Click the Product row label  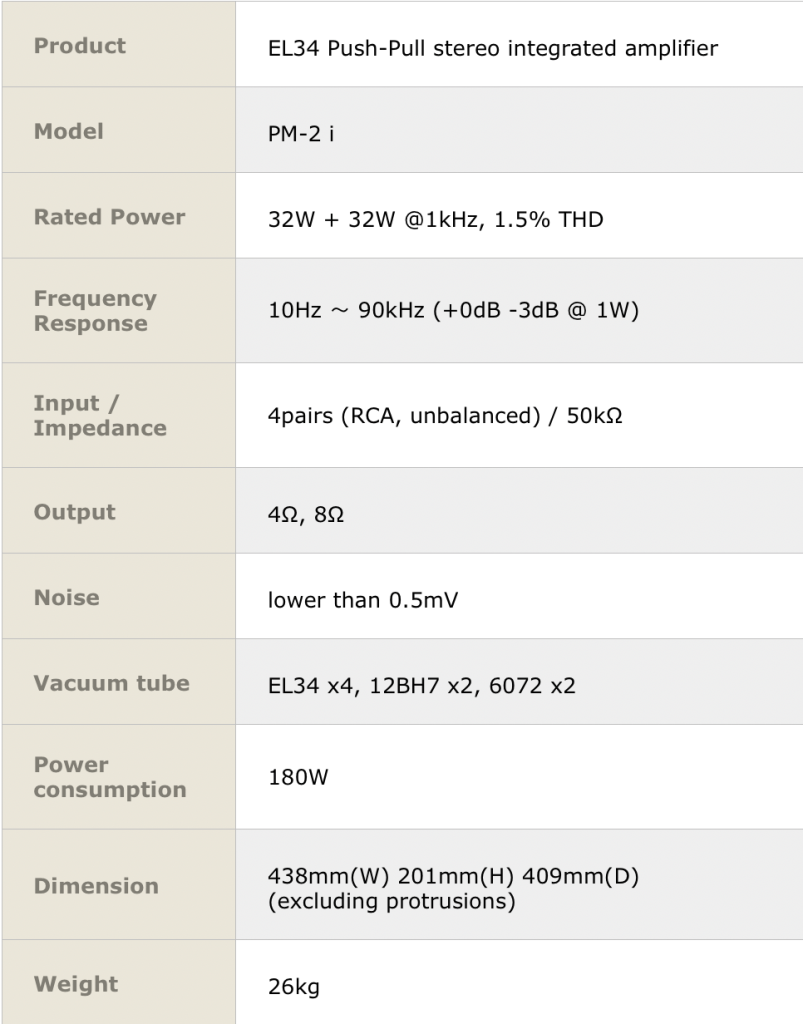(x=80, y=46)
